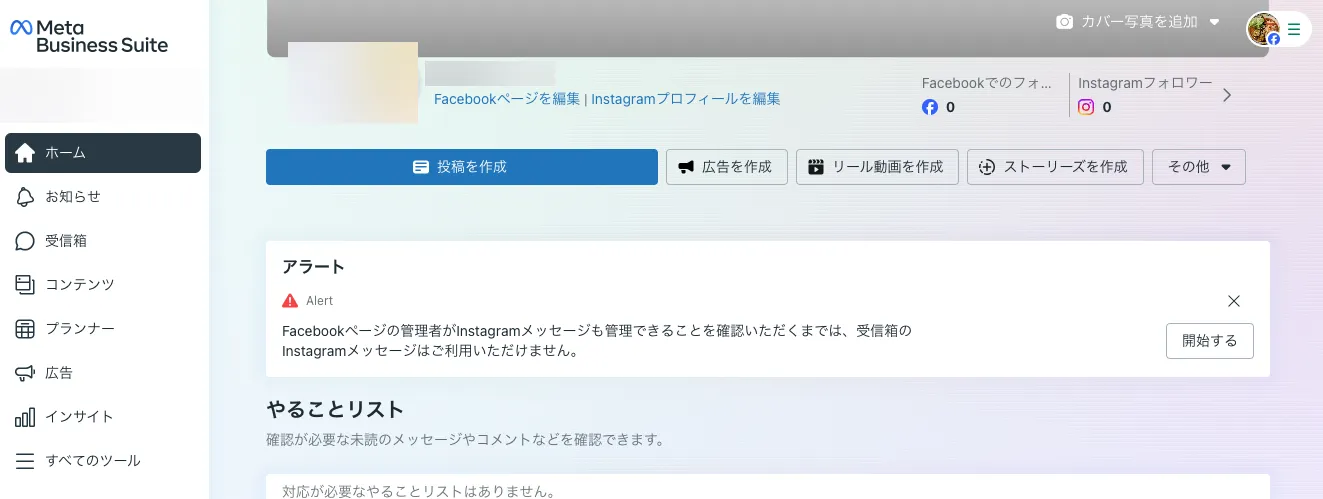The image size is (1323, 499).
Task: Click the green menu icon beside avatar
Action: (x=1294, y=29)
